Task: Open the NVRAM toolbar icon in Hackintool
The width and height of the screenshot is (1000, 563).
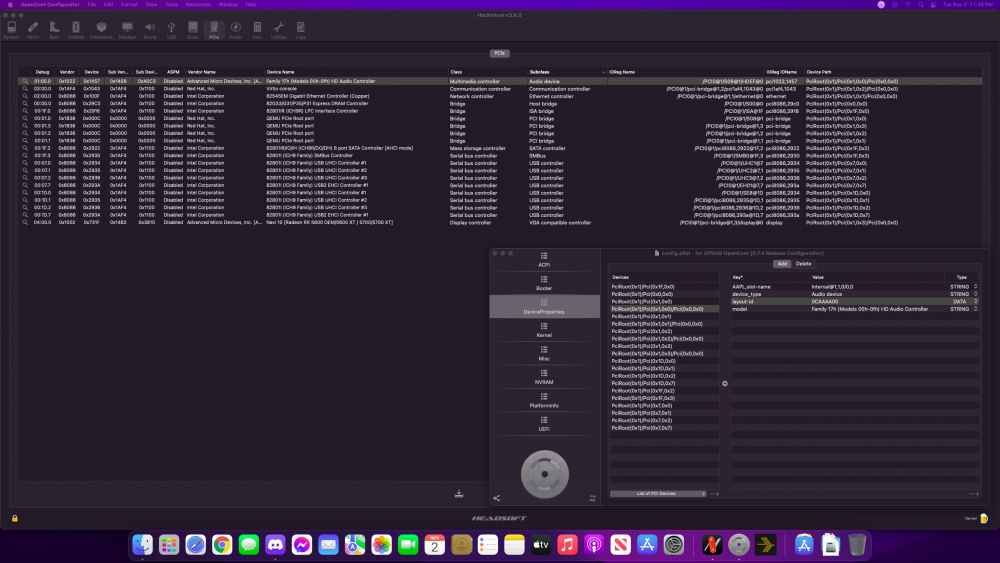Action: pyautogui.click(x=76, y=30)
